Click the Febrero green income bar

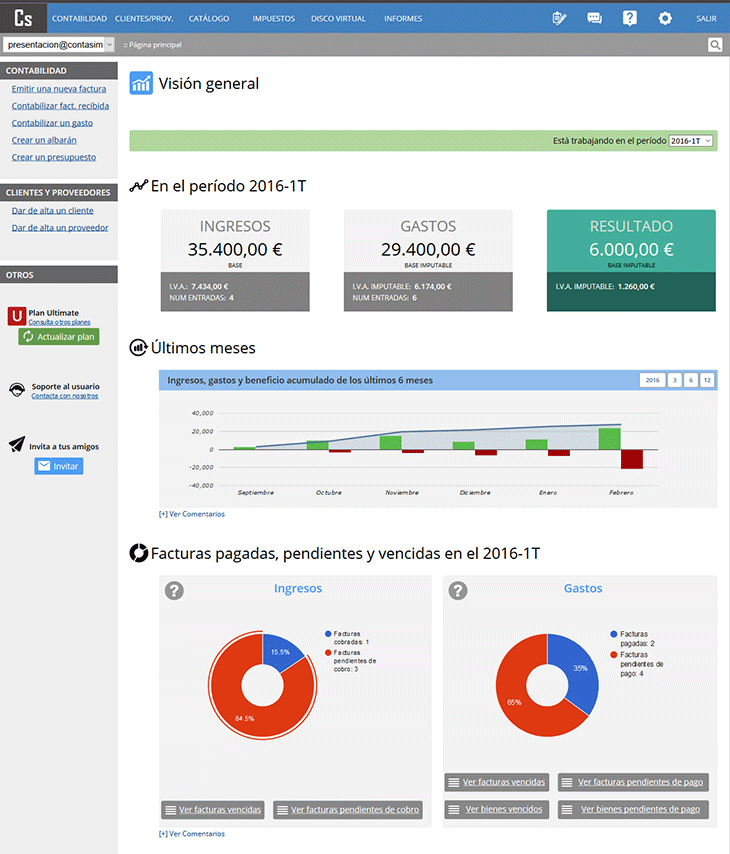610,439
